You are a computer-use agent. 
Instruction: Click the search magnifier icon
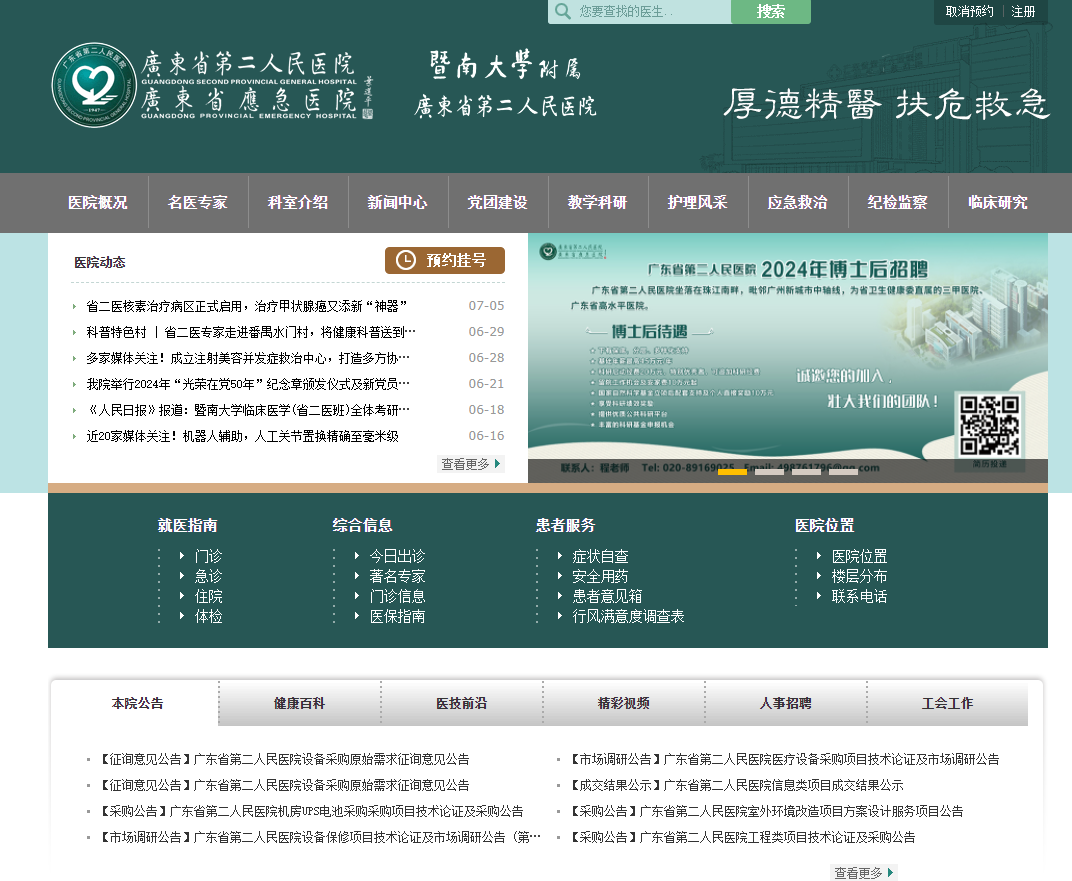tap(563, 12)
